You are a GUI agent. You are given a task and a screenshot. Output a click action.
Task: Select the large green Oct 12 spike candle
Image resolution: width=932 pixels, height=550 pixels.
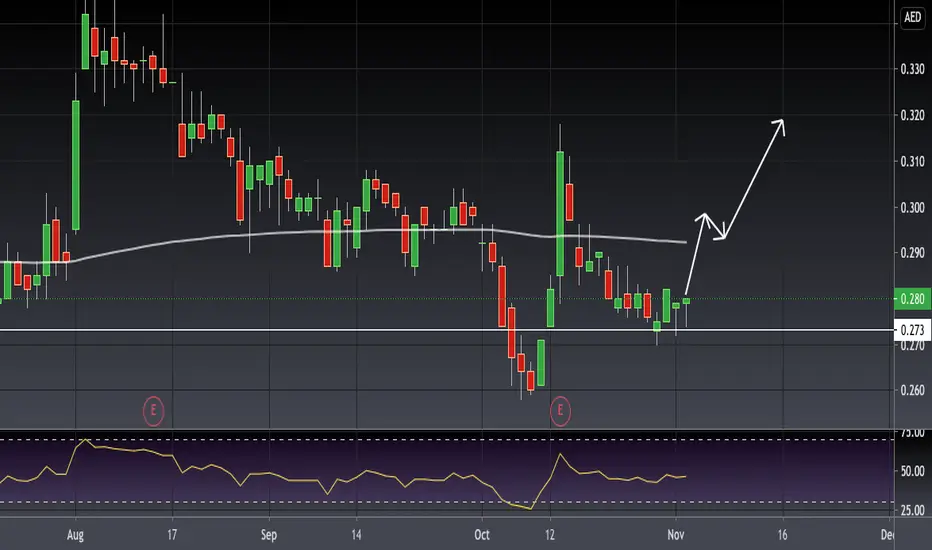[560, 213]
